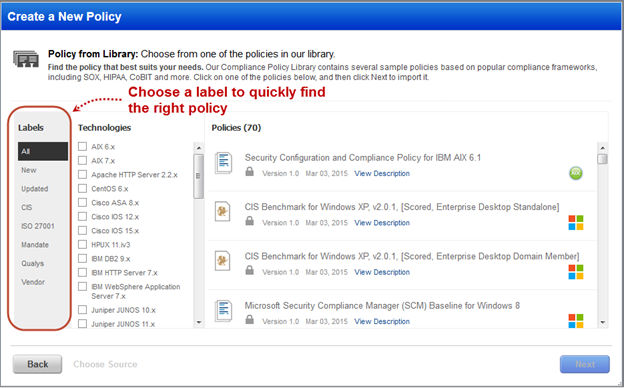624x388 pixels.
Task: Click the lock icon under Enterprise Desktop Domain Member policy
Action: (x=250, y=270)
